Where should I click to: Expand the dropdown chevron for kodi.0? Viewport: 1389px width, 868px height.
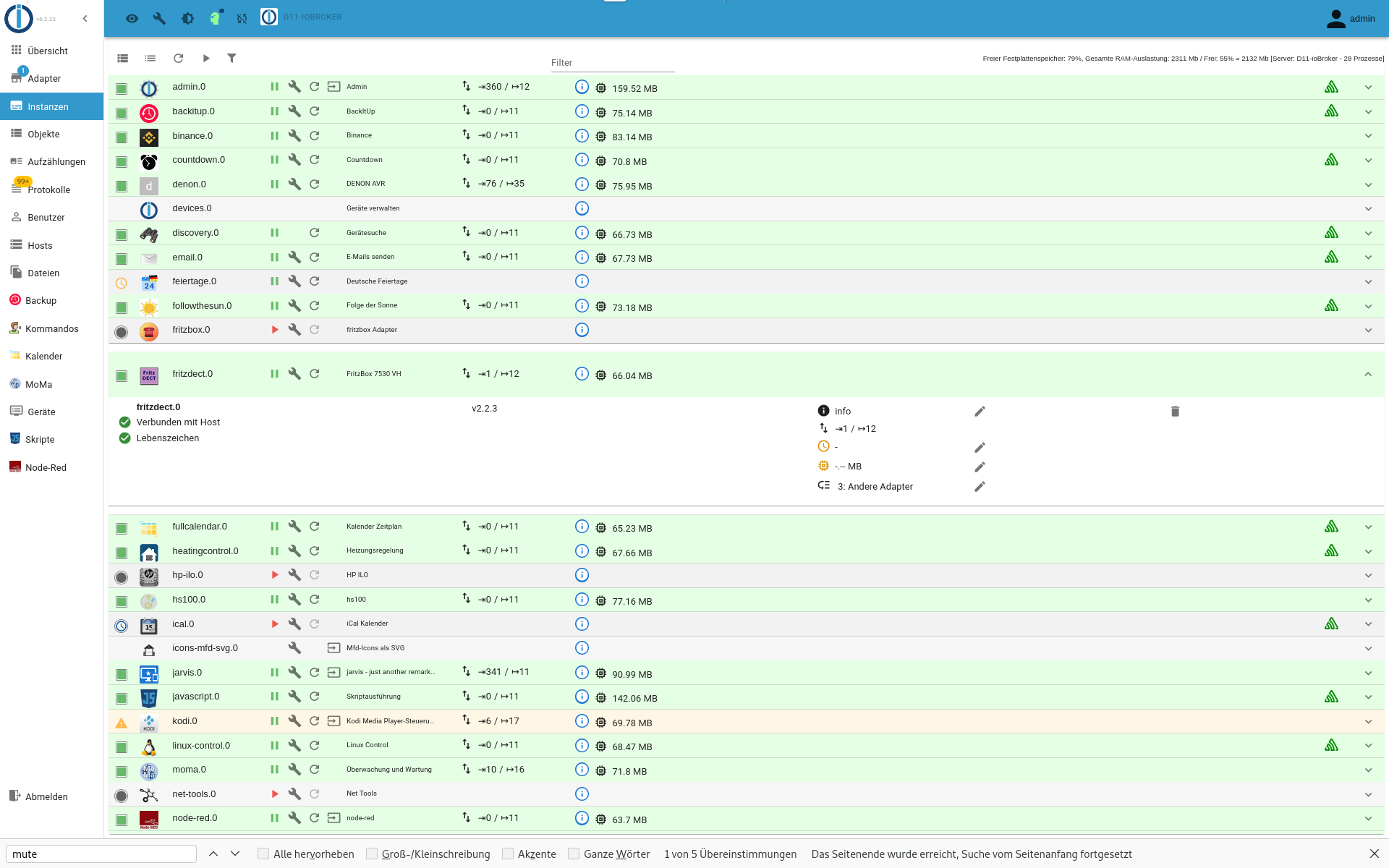(x=1368, y=721)
